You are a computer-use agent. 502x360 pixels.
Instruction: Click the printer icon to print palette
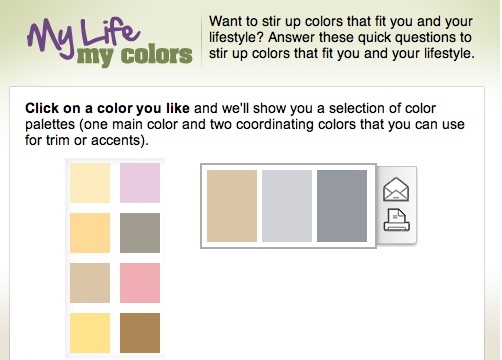[x=397, y=220]
